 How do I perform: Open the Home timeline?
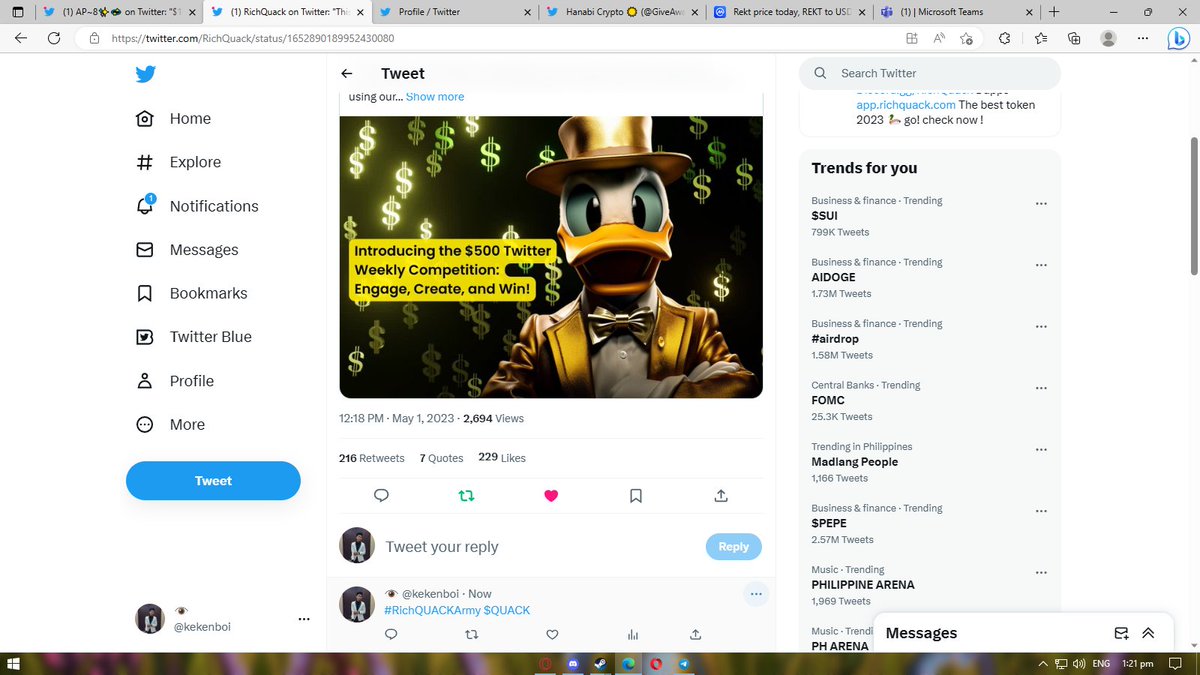pyautogui.click(x=174, y=118)
